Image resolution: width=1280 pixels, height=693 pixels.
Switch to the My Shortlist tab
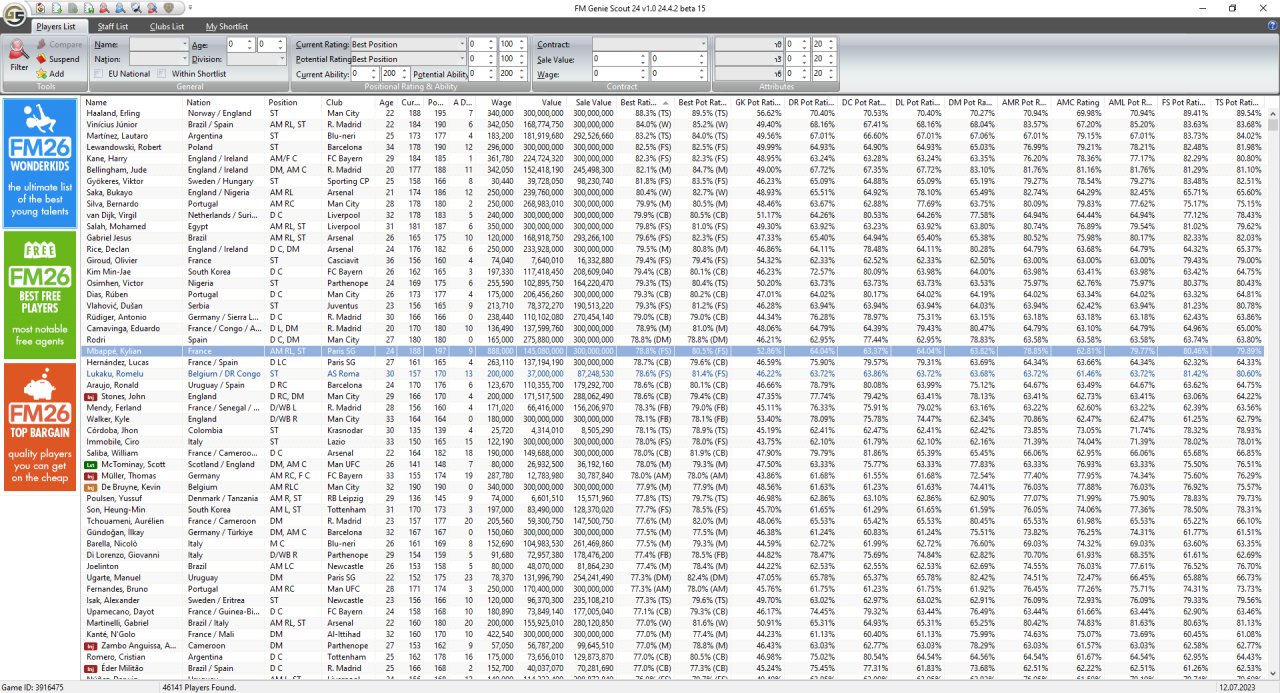click(x=227, y=26)
